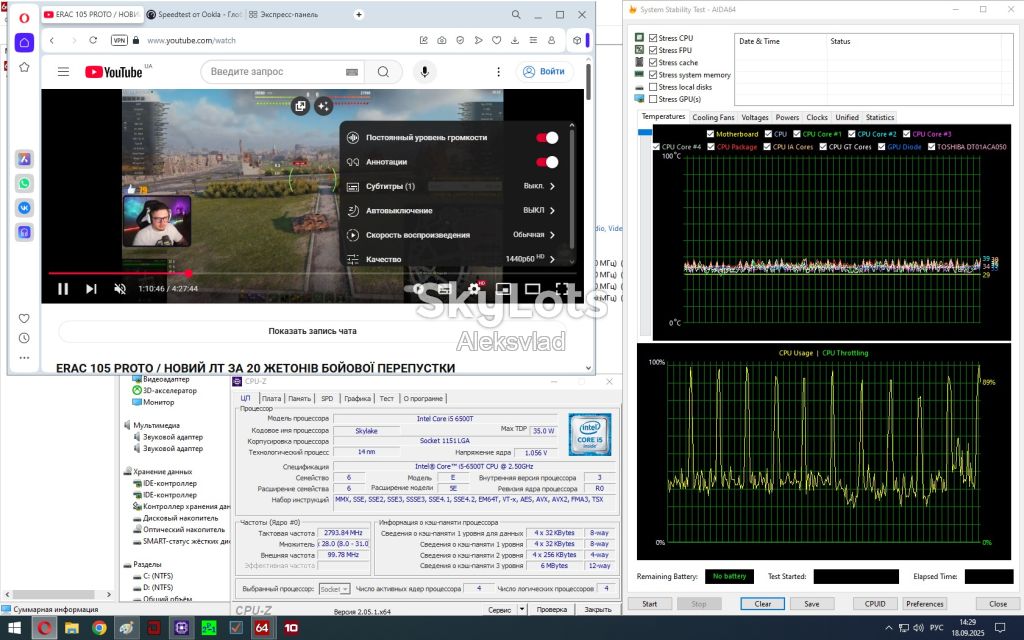Open the Opera main menu logo
This screenshot has height=640, width=1024.
click(24, 18)
